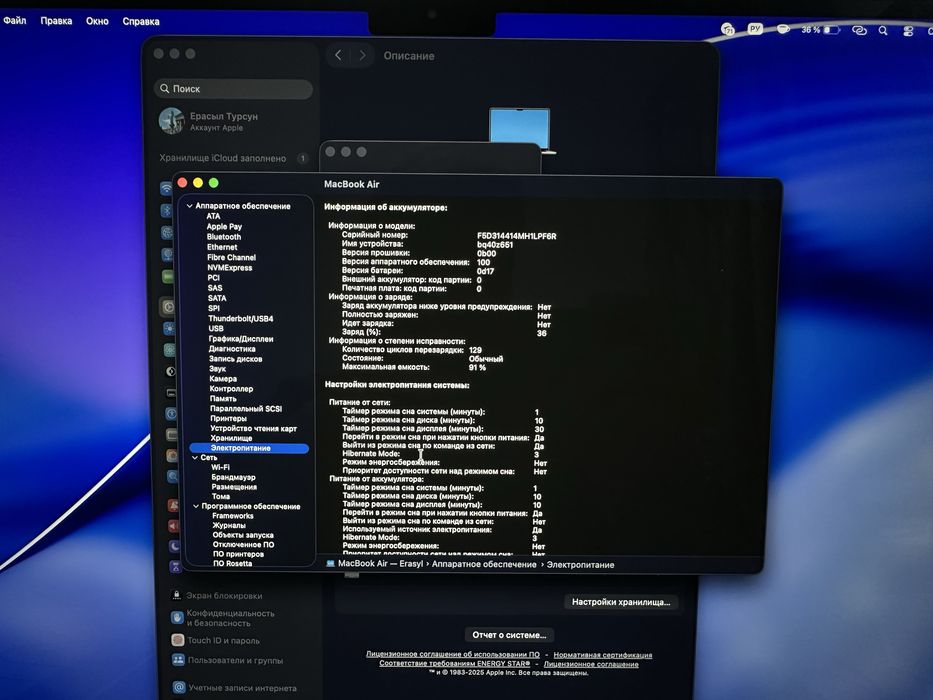Select Bluetooth in the System Information tree
This screenshot has width=933, height=700.
point(224,236)
